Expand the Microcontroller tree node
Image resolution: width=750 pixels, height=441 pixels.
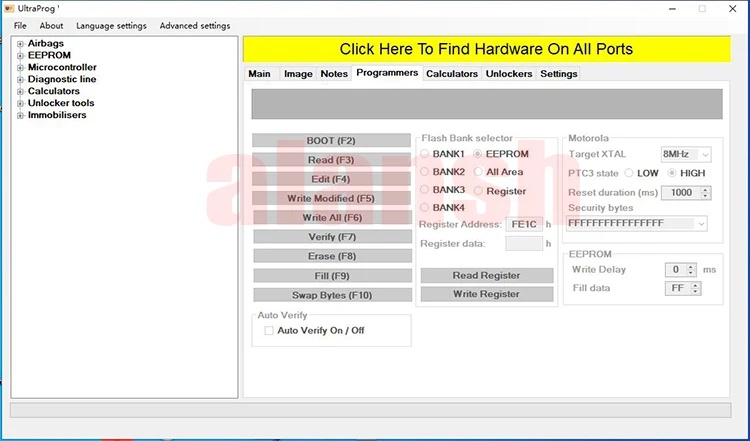[x=20, y=68]
